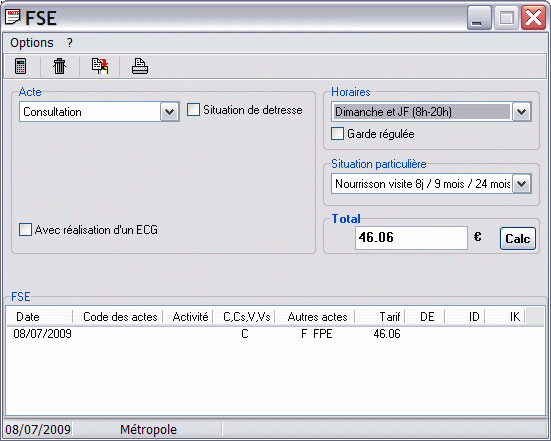The width and height of the screenshot is (551, 441).
Task: Click the calculator icon in the toolbar
Action: 21,66
